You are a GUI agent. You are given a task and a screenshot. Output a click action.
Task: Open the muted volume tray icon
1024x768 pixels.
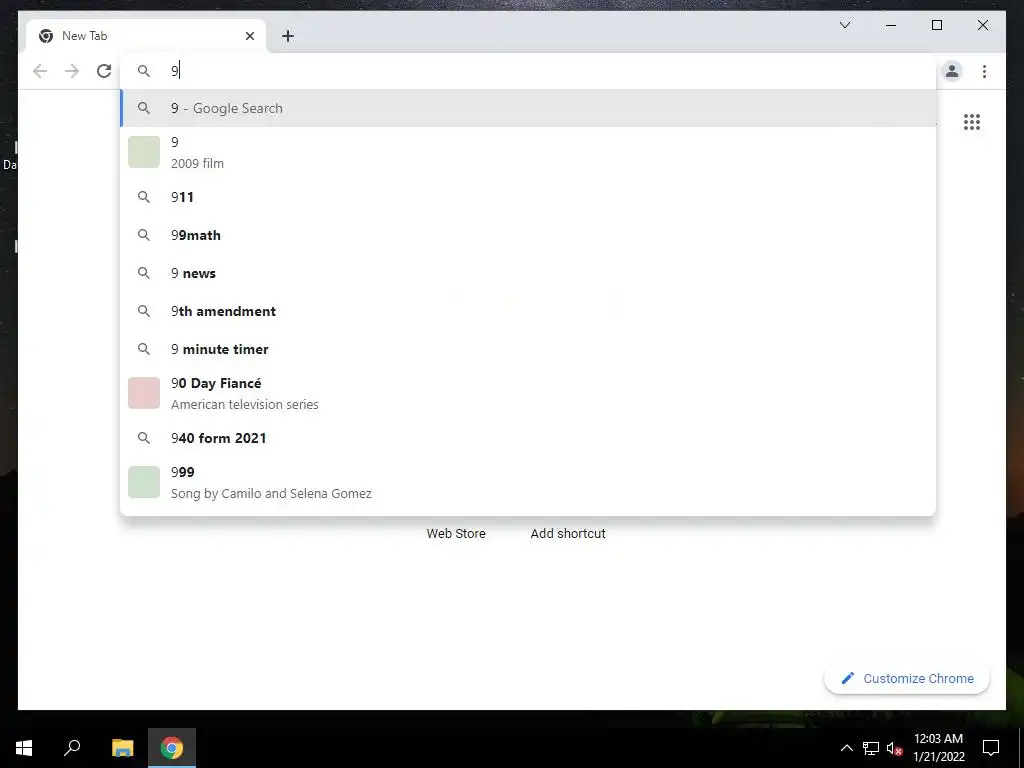tap(894, 748)
